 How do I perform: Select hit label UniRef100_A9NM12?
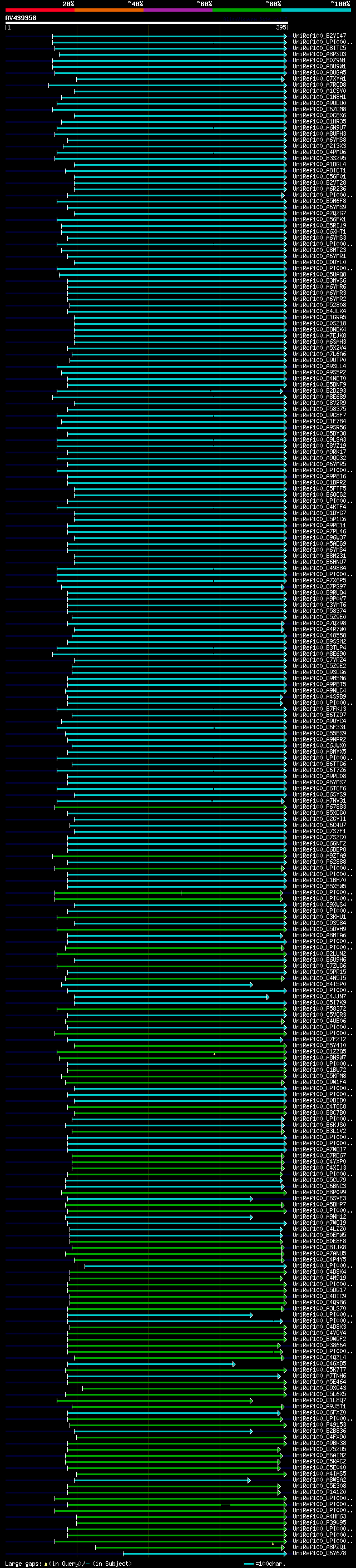(319, 1217)
